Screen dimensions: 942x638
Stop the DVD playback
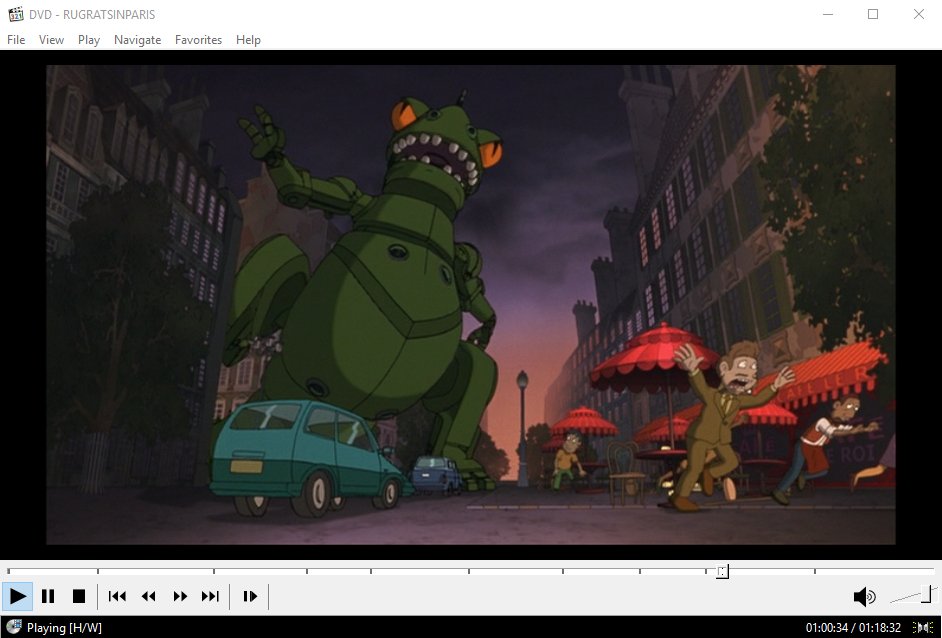tap(79, 596)
